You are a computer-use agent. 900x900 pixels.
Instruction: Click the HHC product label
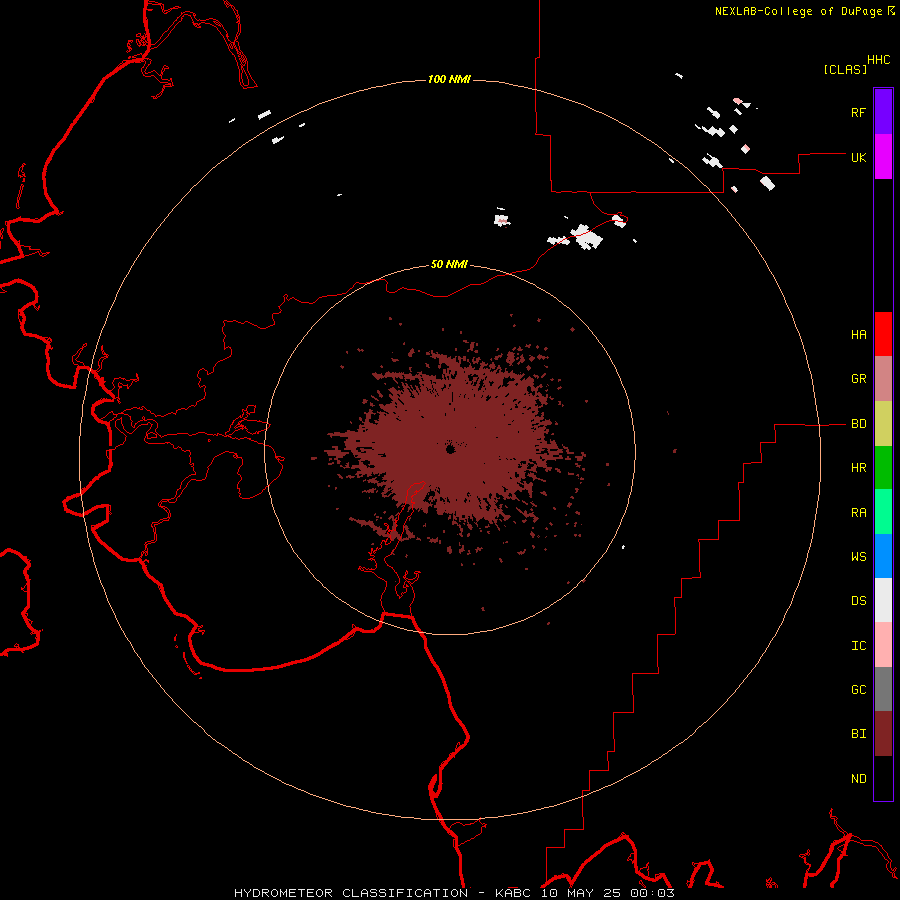pos(879,60)
